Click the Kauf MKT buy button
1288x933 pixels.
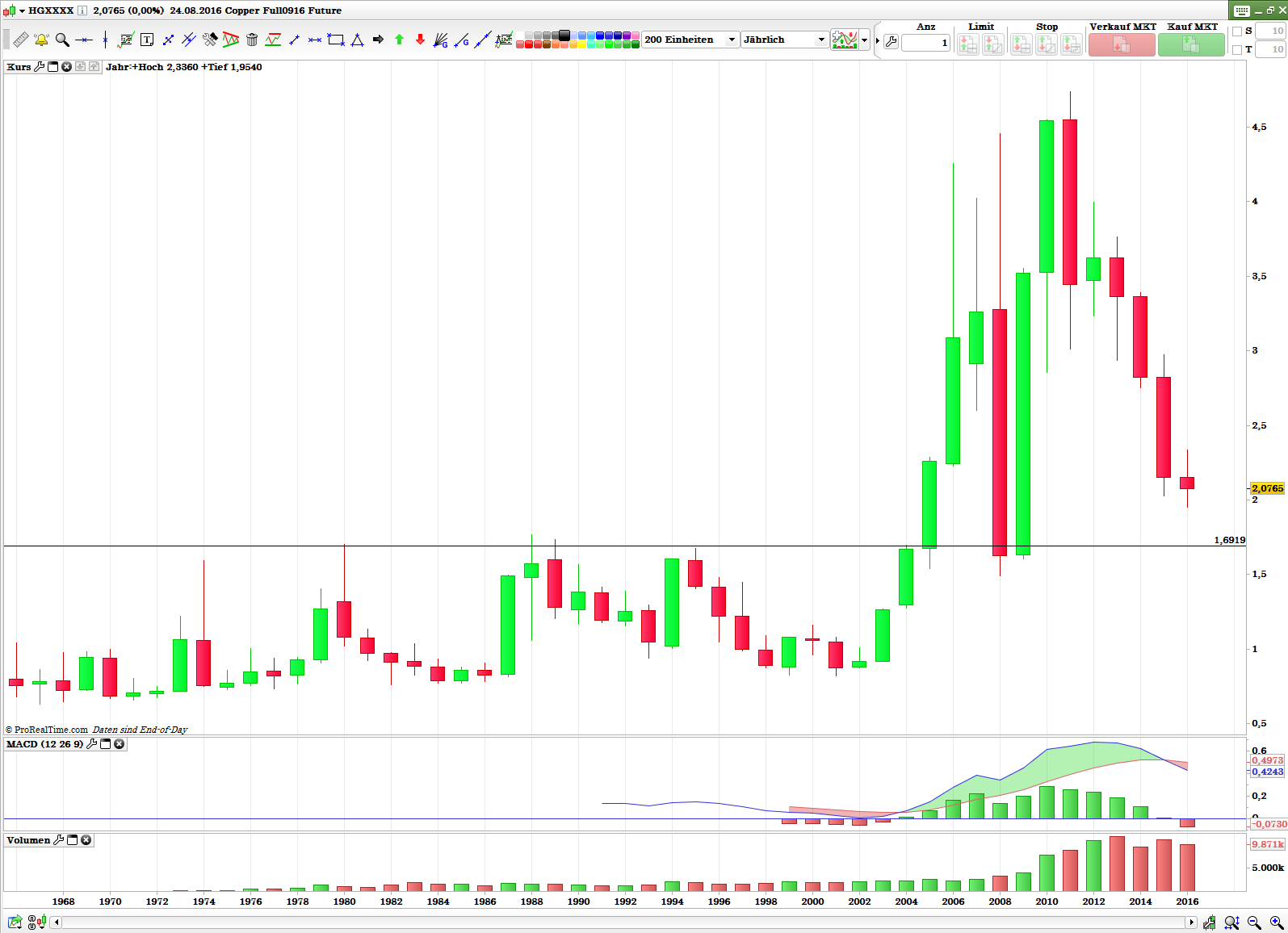click(1191, 44)
